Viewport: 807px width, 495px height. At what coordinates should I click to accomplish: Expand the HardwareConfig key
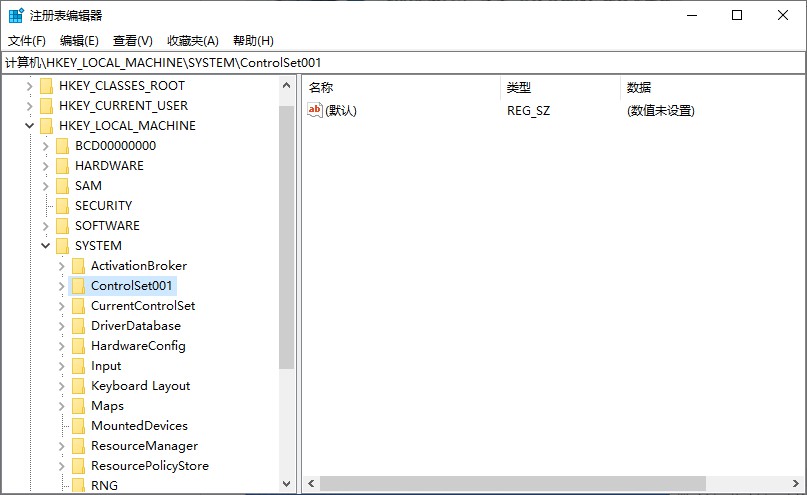61,346
